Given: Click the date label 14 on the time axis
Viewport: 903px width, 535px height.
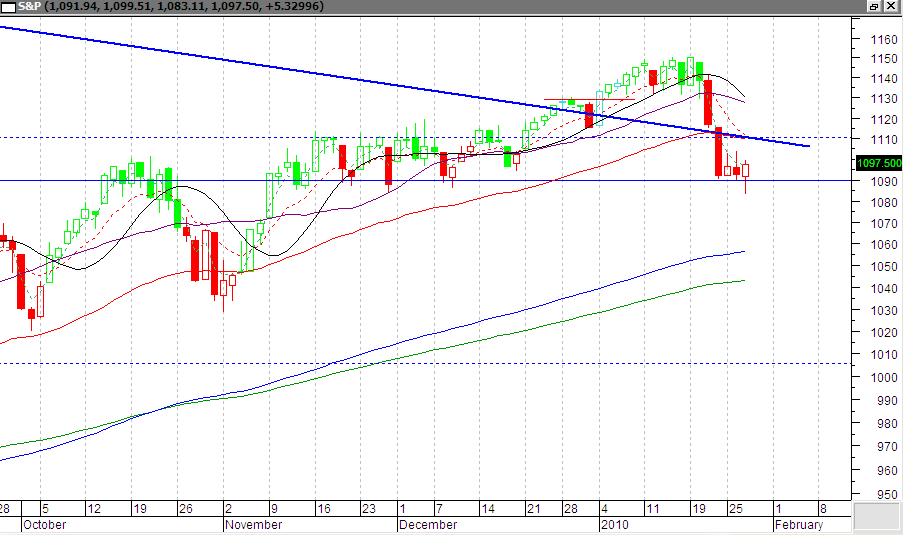Looking at the screenshot, I should (x=488, y=509).
